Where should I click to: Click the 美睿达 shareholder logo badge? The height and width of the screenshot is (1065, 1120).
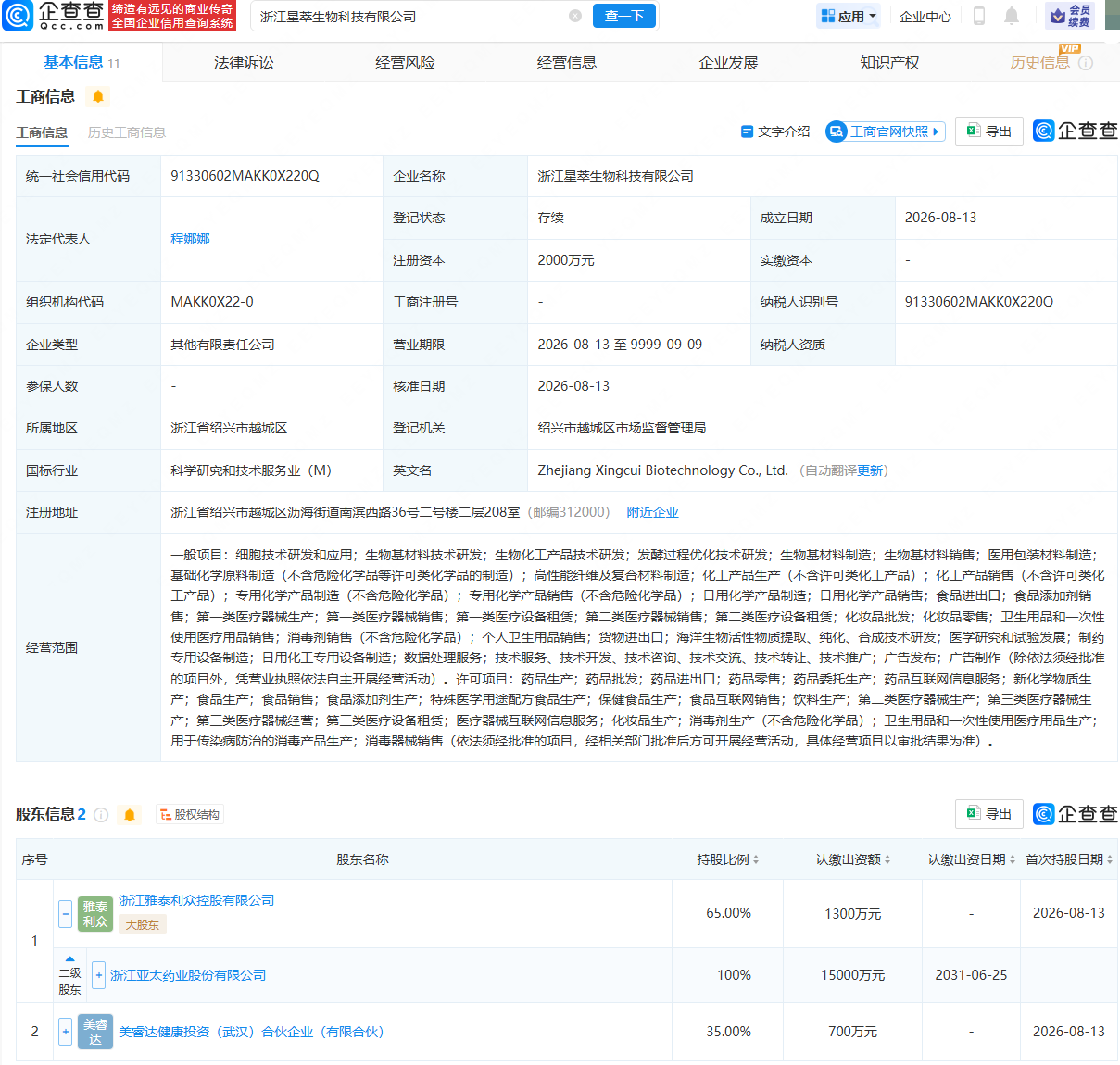(x=95, y=1032)
